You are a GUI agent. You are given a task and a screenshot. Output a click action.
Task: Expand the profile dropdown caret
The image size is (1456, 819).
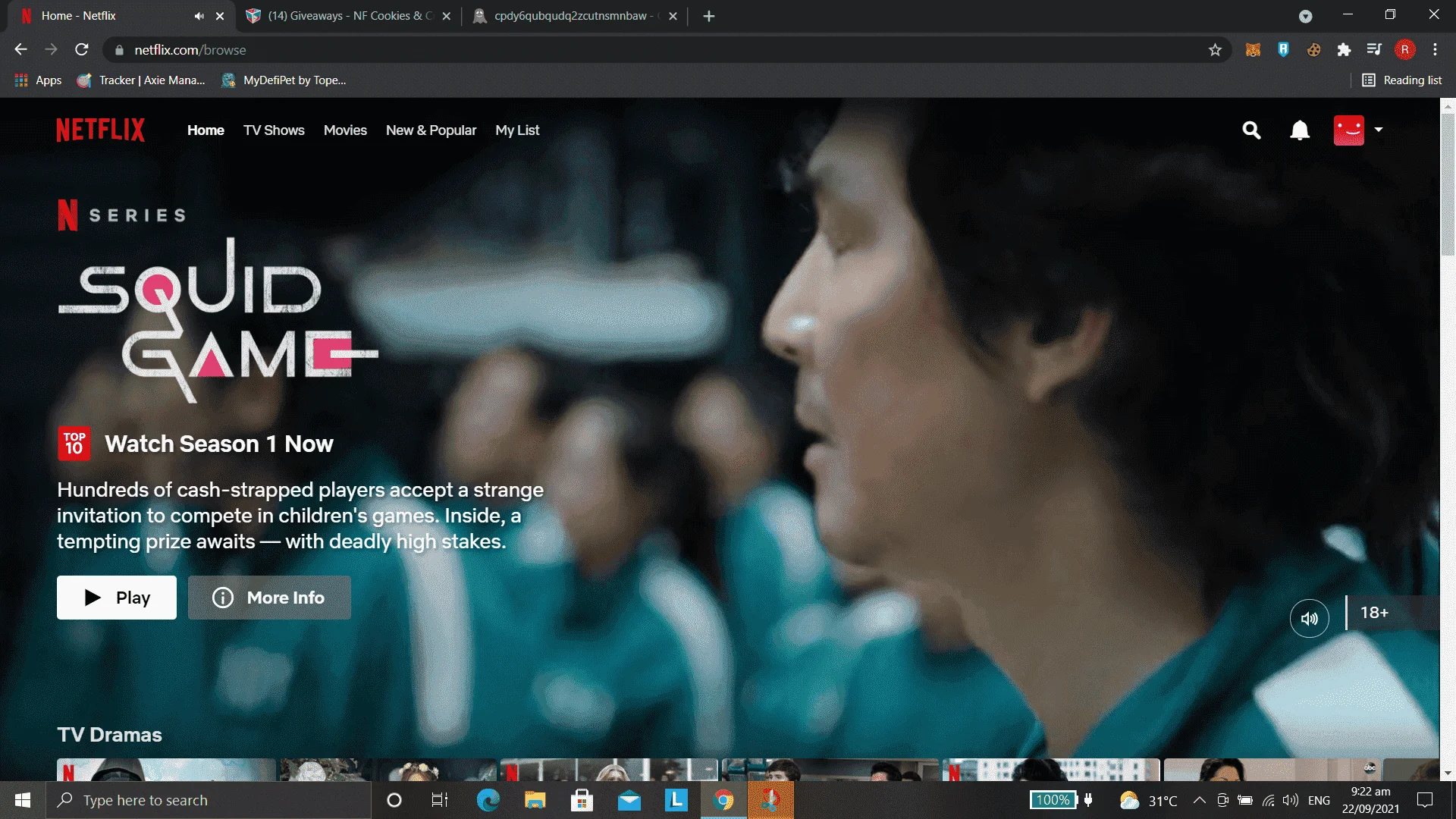pos(1379,130)
